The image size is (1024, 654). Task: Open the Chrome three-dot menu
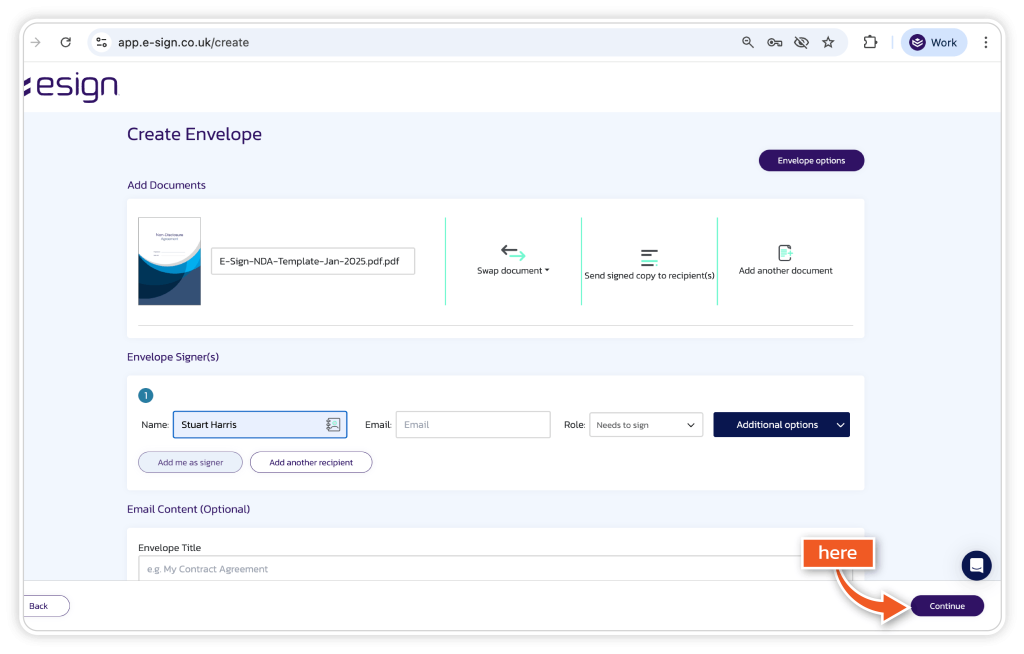(986, 43)
